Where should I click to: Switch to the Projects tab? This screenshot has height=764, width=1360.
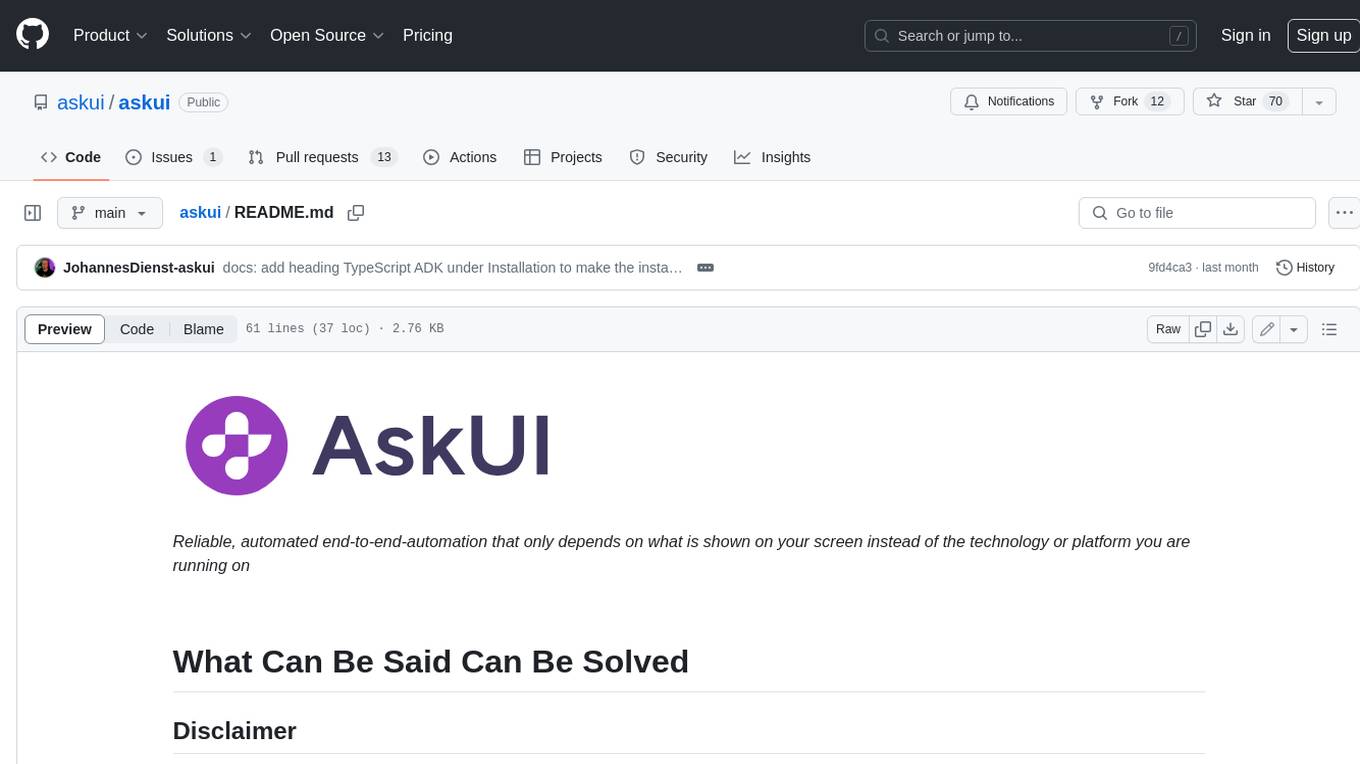pyautogui.click(x=563, y=157)
